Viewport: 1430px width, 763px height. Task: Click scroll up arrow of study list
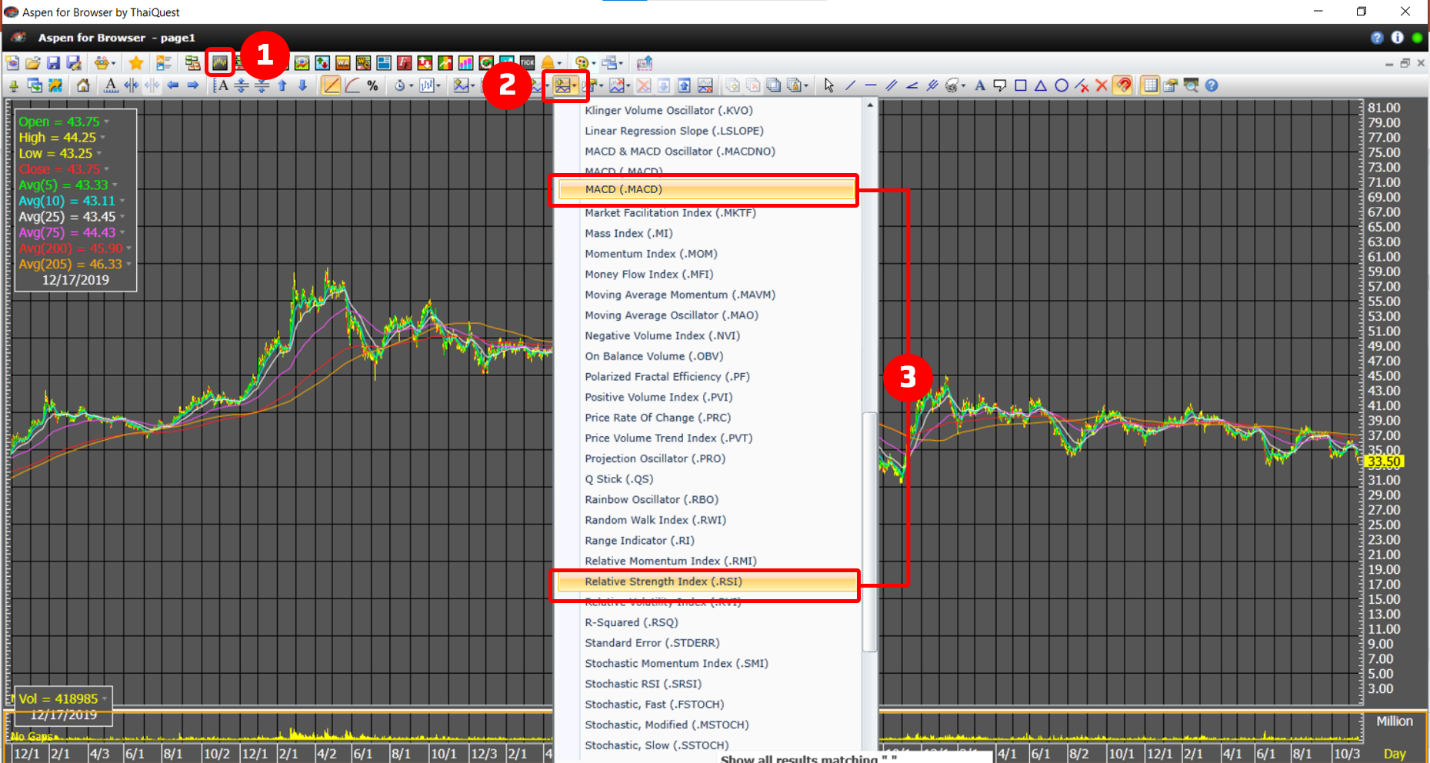click(x=870, y=105)
